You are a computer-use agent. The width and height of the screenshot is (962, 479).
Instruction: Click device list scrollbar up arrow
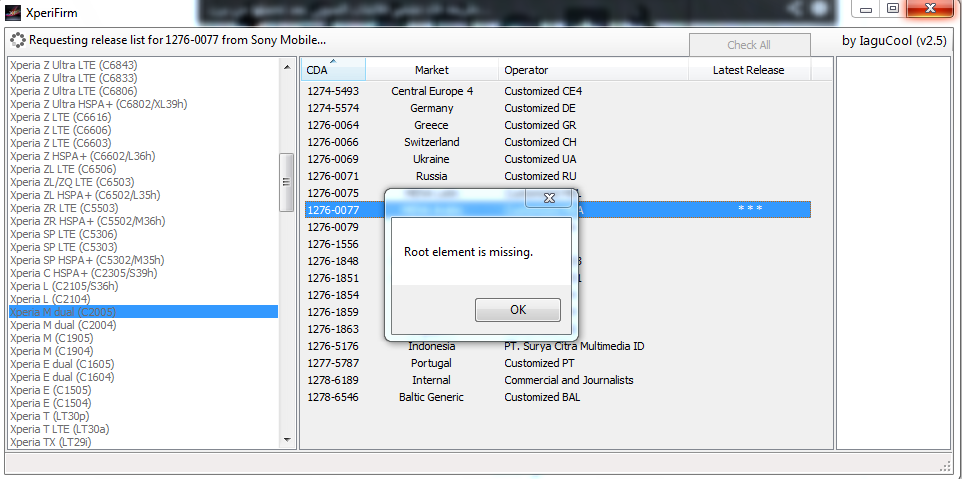click(x=287, y=66)
